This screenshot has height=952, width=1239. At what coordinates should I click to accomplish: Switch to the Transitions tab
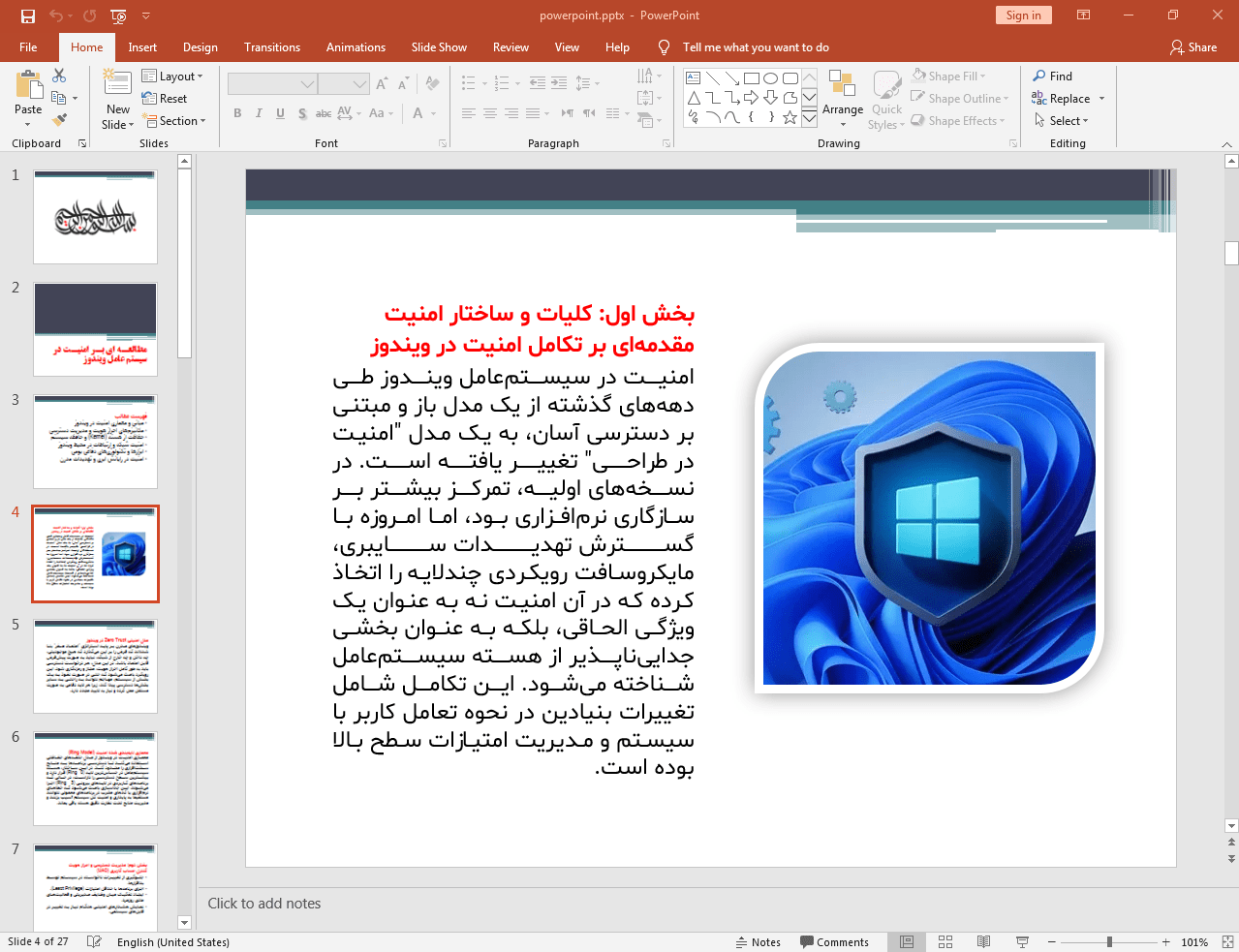(x=272, y=47)
